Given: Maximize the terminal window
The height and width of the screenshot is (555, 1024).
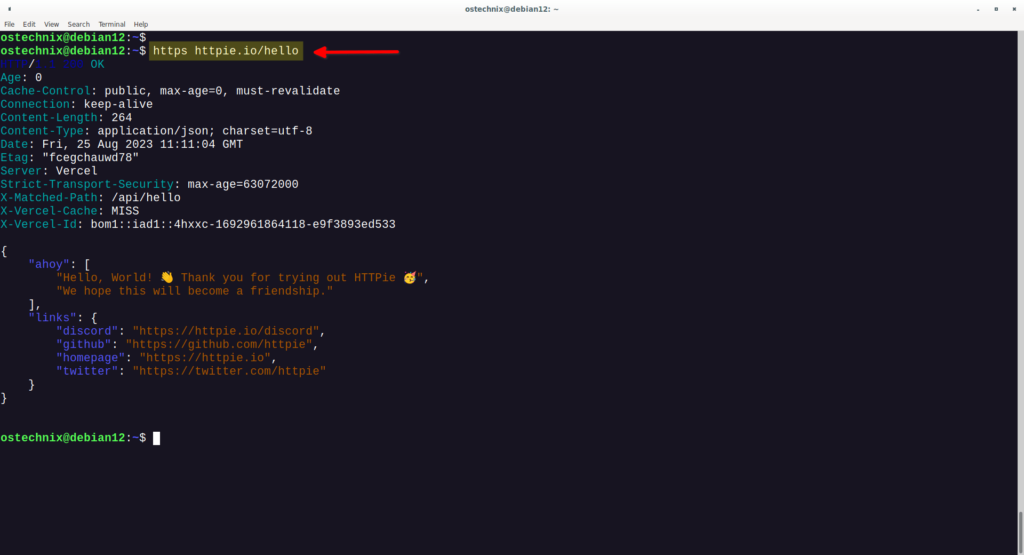Looking at the screenshot, I should point(996,9).
